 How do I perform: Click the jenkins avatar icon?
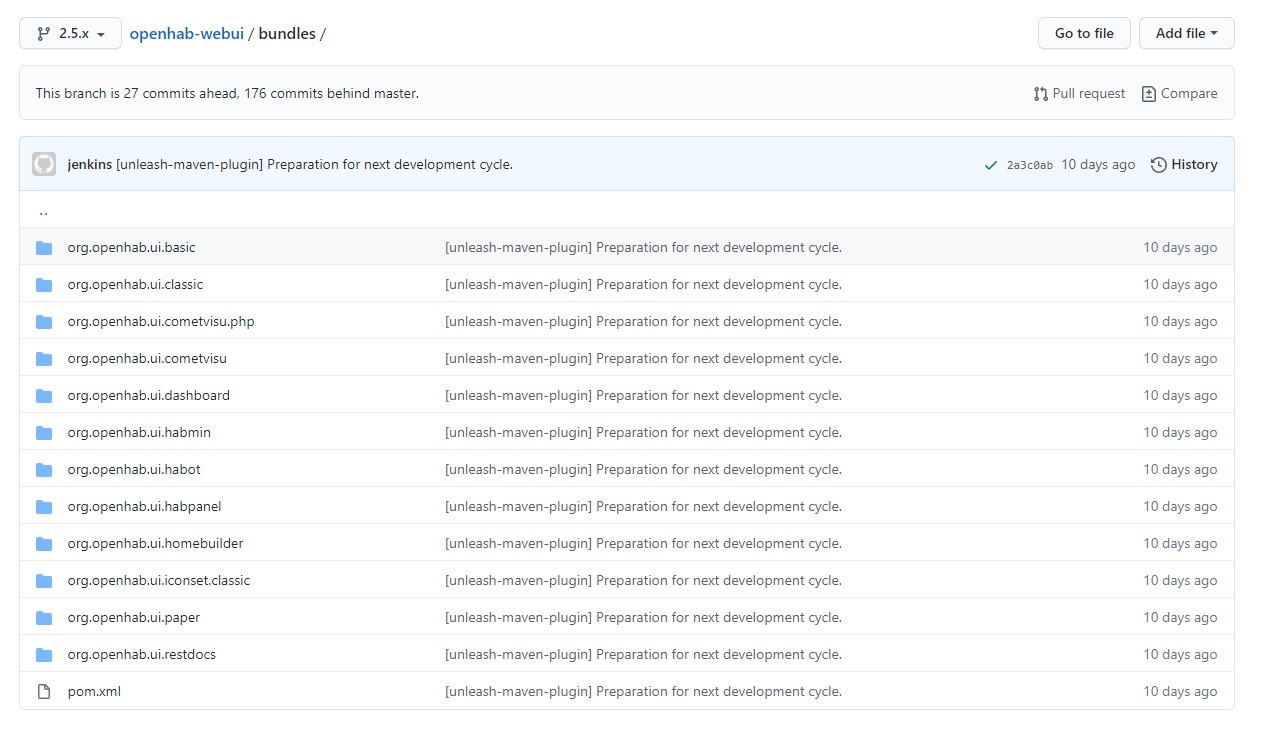click(x=44, y=164)
